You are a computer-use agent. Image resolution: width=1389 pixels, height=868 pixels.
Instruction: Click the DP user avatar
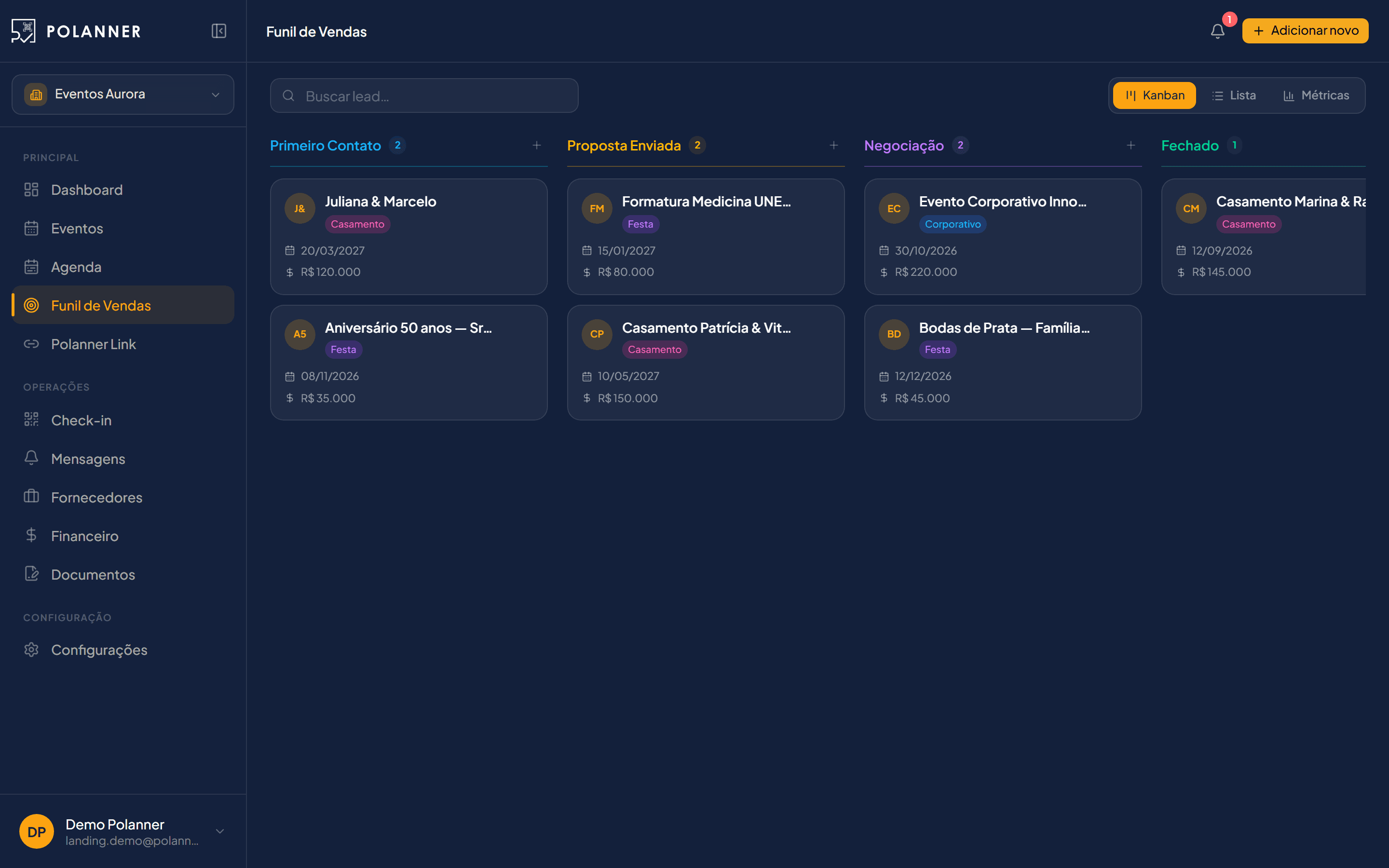(x=37, y=831)
